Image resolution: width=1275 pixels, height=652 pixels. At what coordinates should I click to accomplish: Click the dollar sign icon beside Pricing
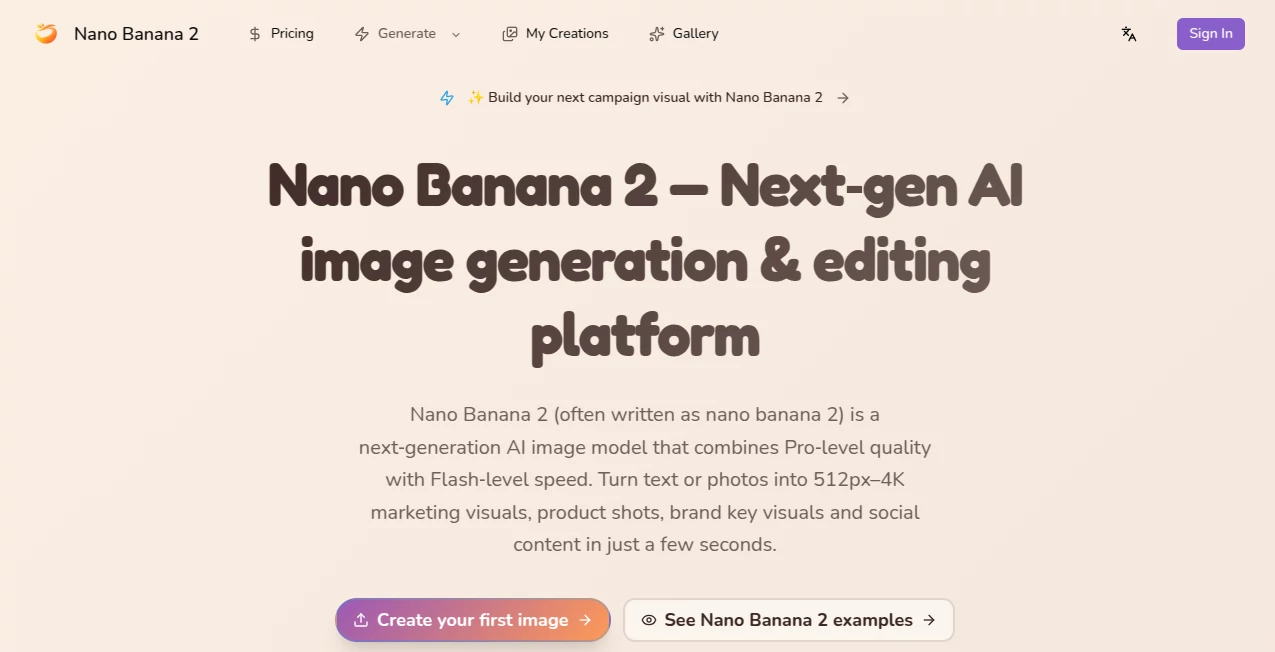pyautogui.click(x=254, y=33)
